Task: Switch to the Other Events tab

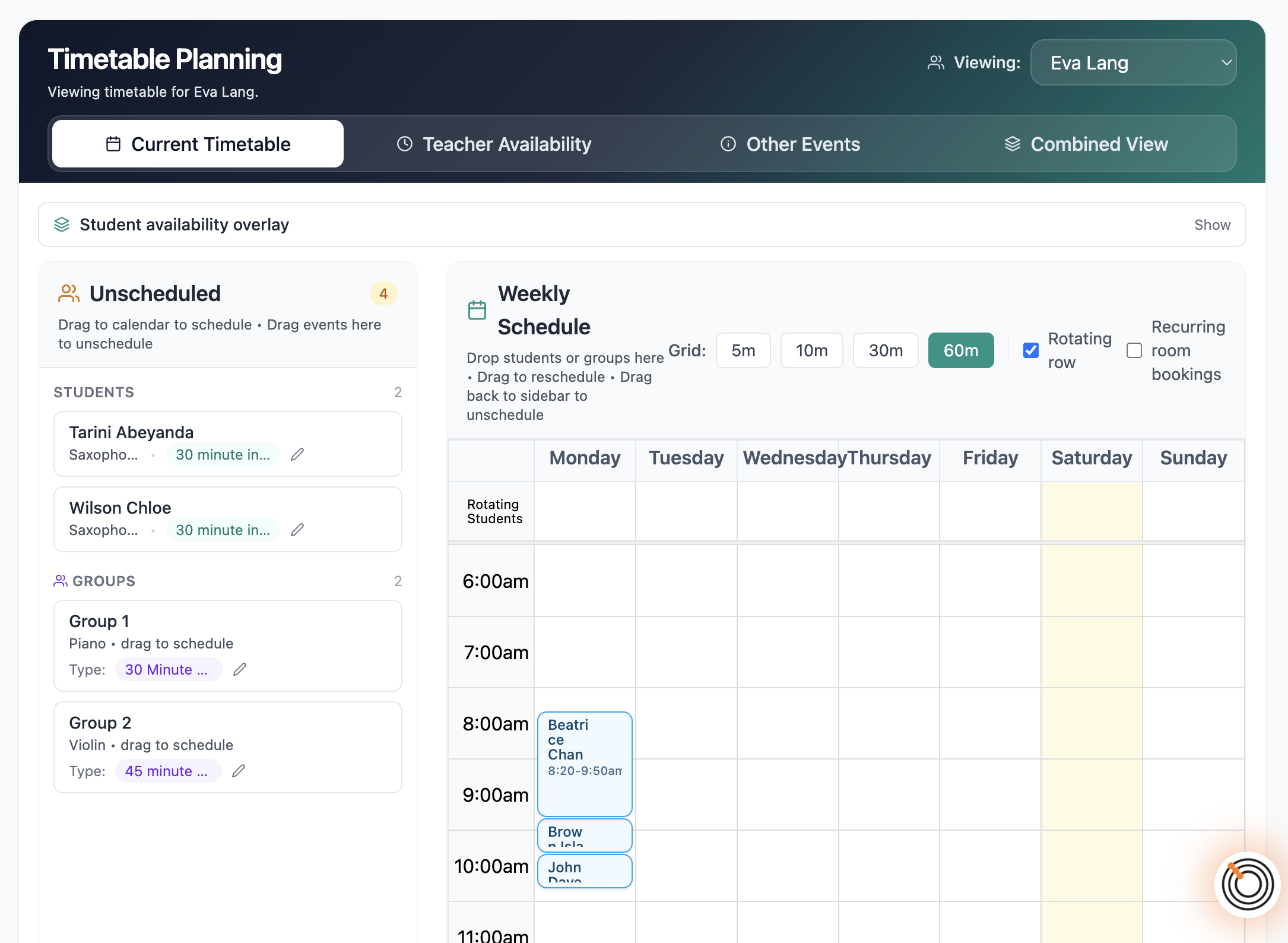Action: 790,144
